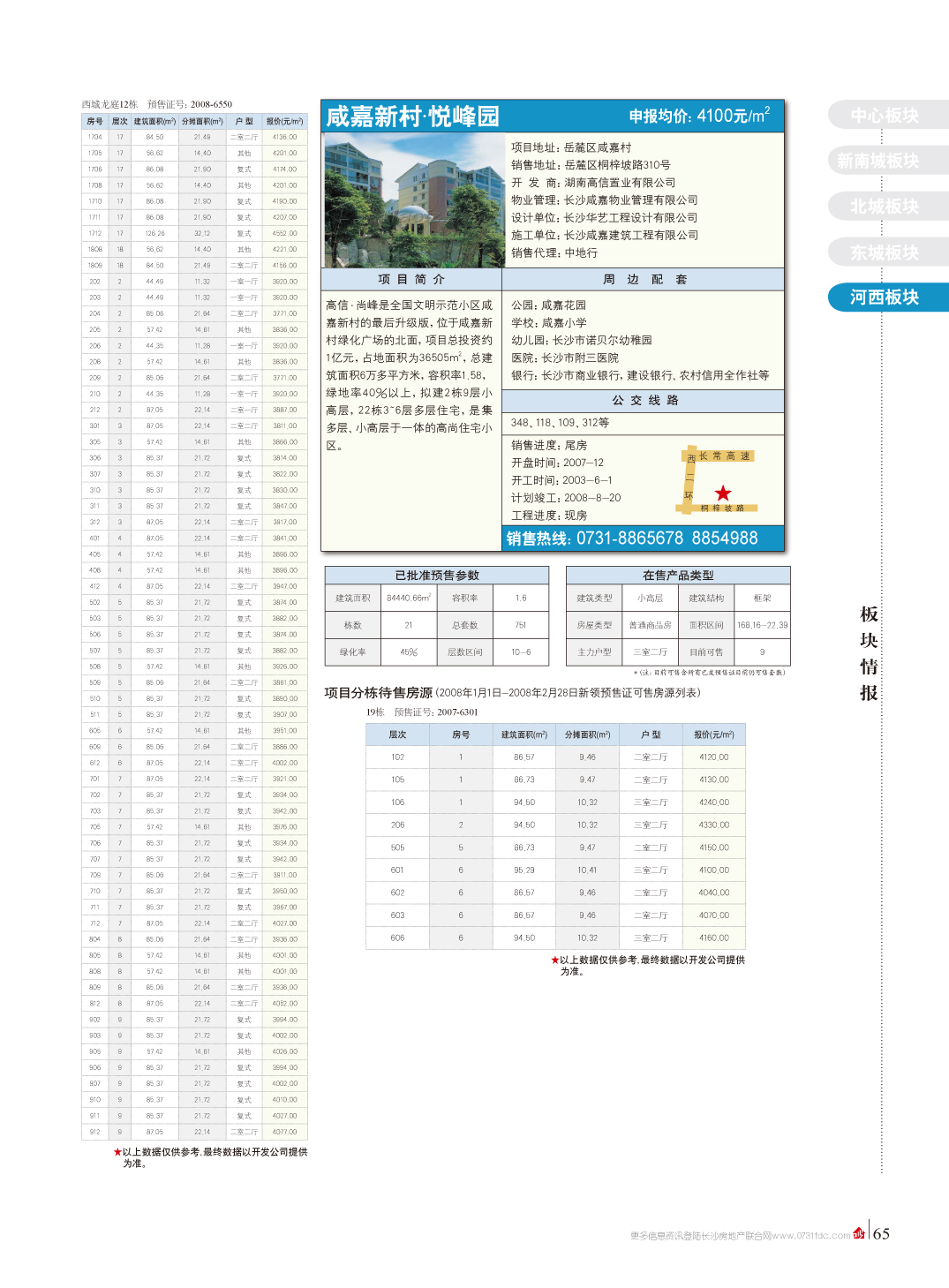Open the 中心板块 section tab
949x1288 pixels.
[x=885, y=116]
